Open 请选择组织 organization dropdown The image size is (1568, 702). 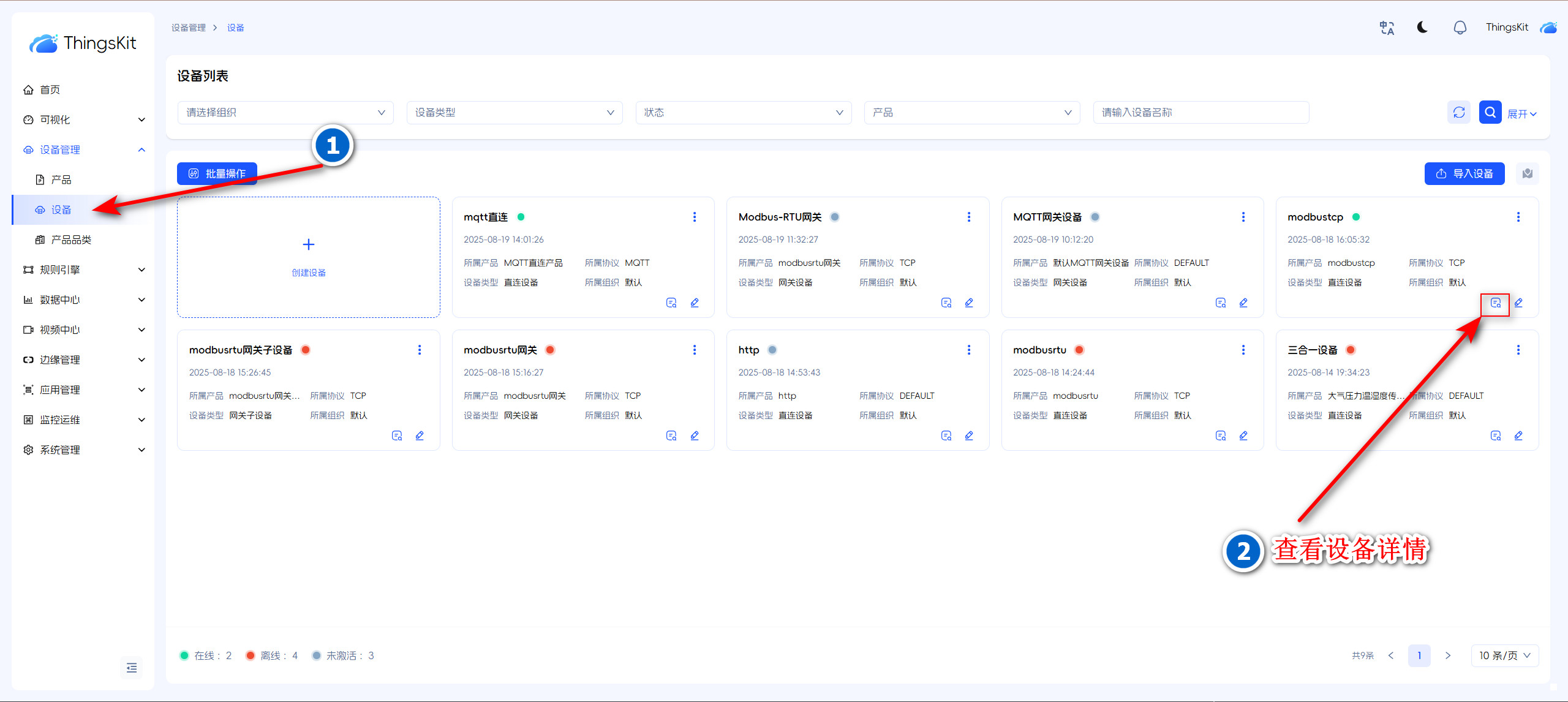(x=285, y=113)
